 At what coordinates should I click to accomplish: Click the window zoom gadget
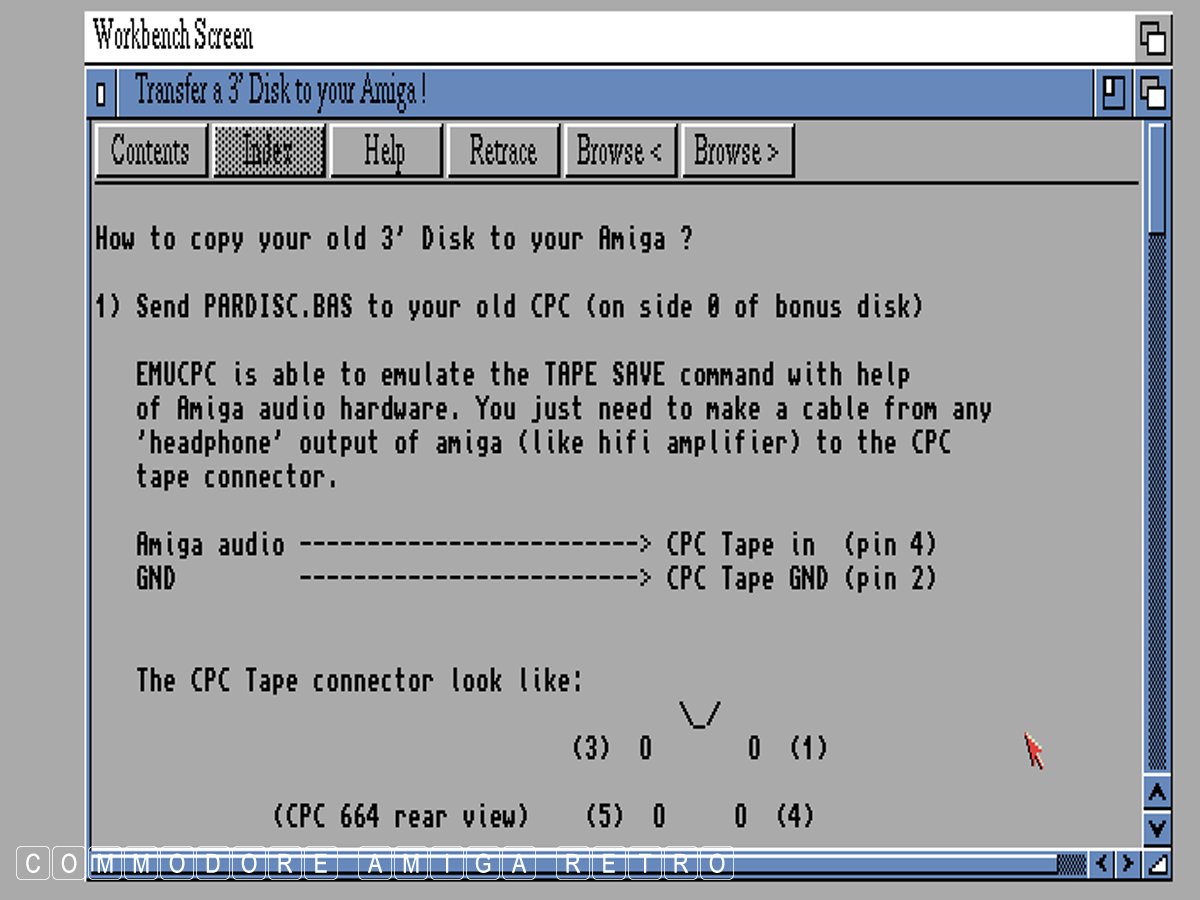point(1113,93)
